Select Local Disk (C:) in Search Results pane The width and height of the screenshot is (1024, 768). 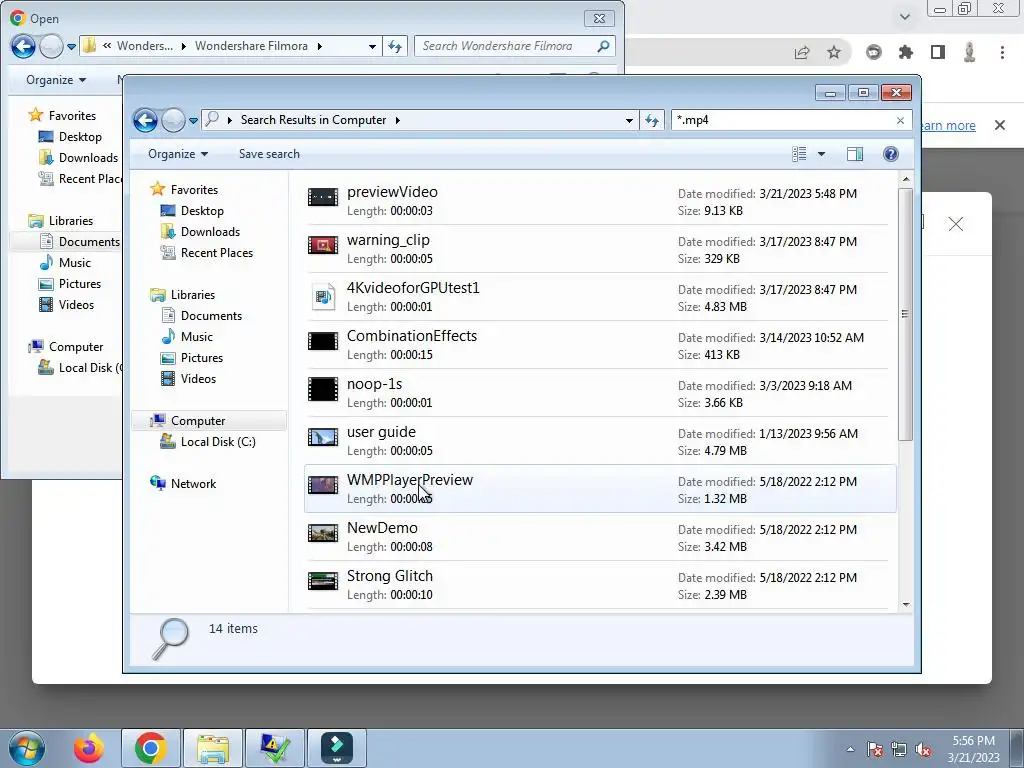click(x=218, y=442)
